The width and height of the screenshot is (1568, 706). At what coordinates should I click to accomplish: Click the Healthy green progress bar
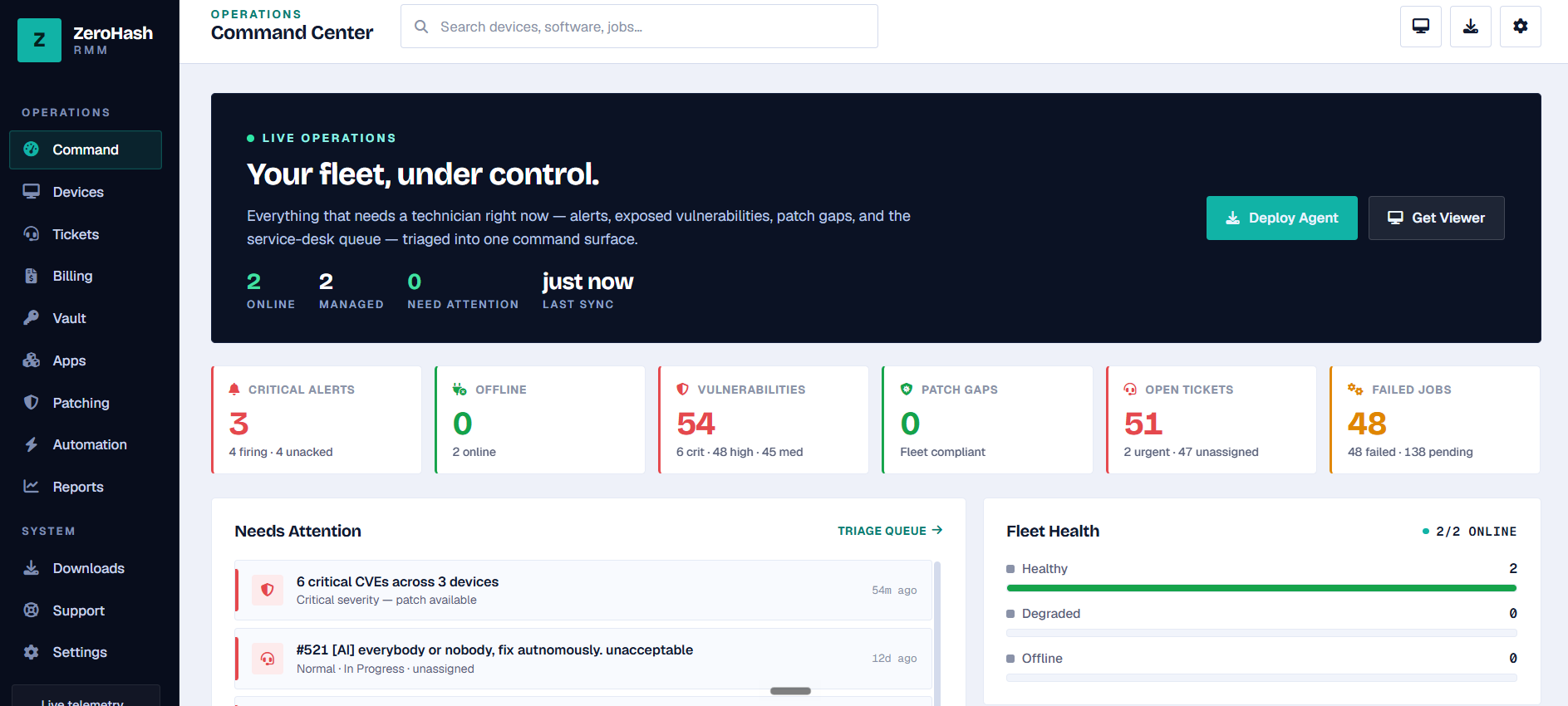1261,588
